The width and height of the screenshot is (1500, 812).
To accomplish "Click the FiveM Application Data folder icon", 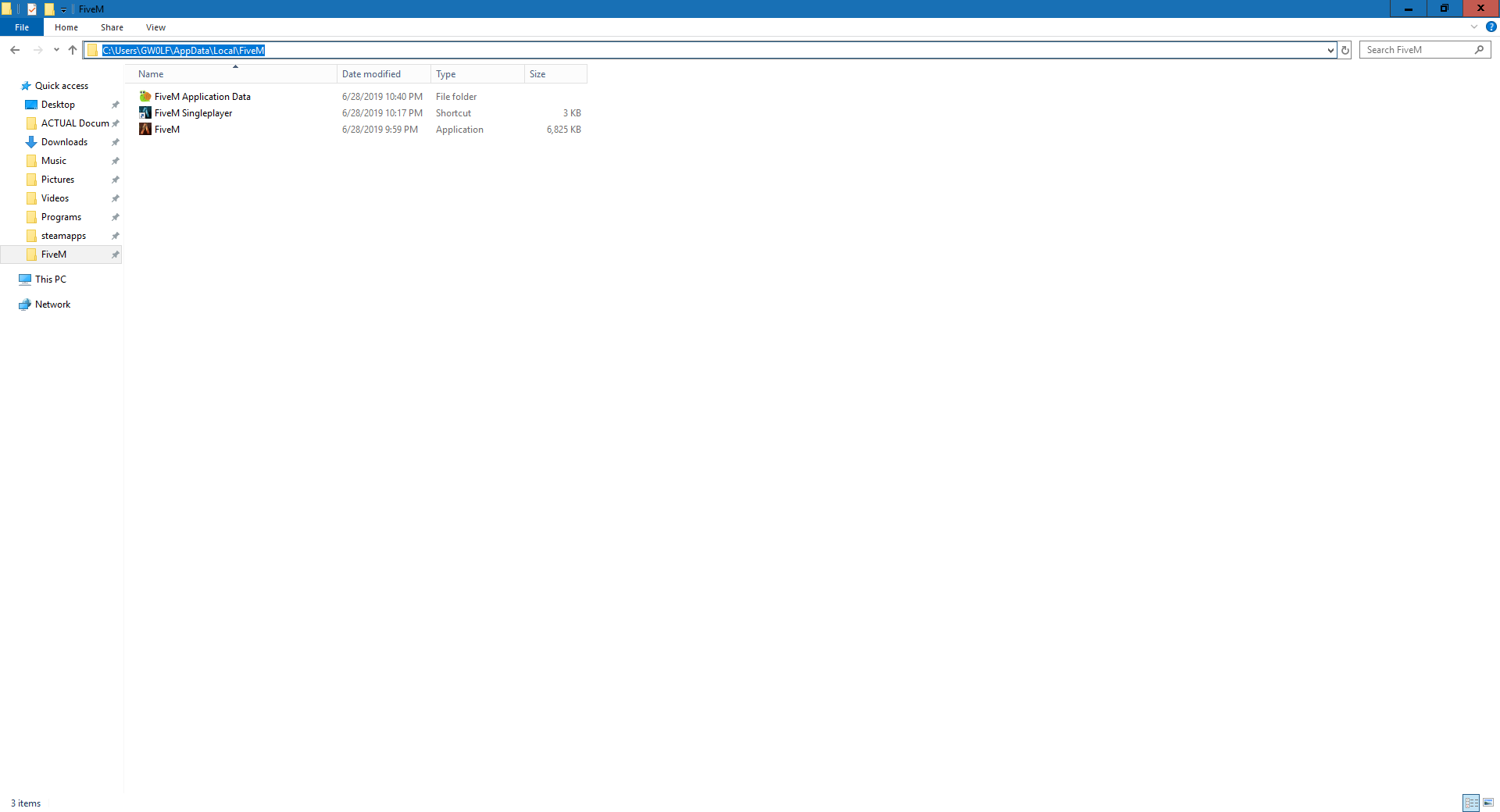I will tap(145, 97).
